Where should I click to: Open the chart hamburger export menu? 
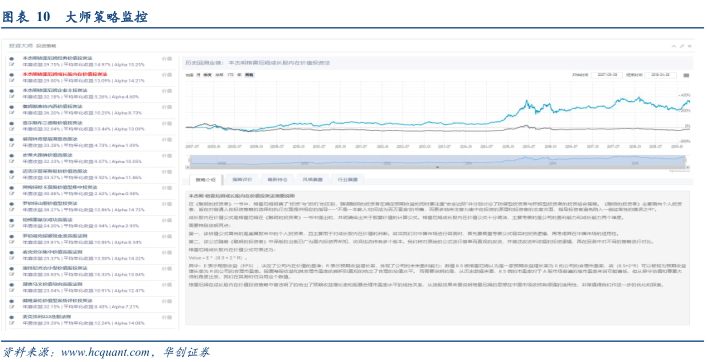pyautogui.click(x=686, y=75)
